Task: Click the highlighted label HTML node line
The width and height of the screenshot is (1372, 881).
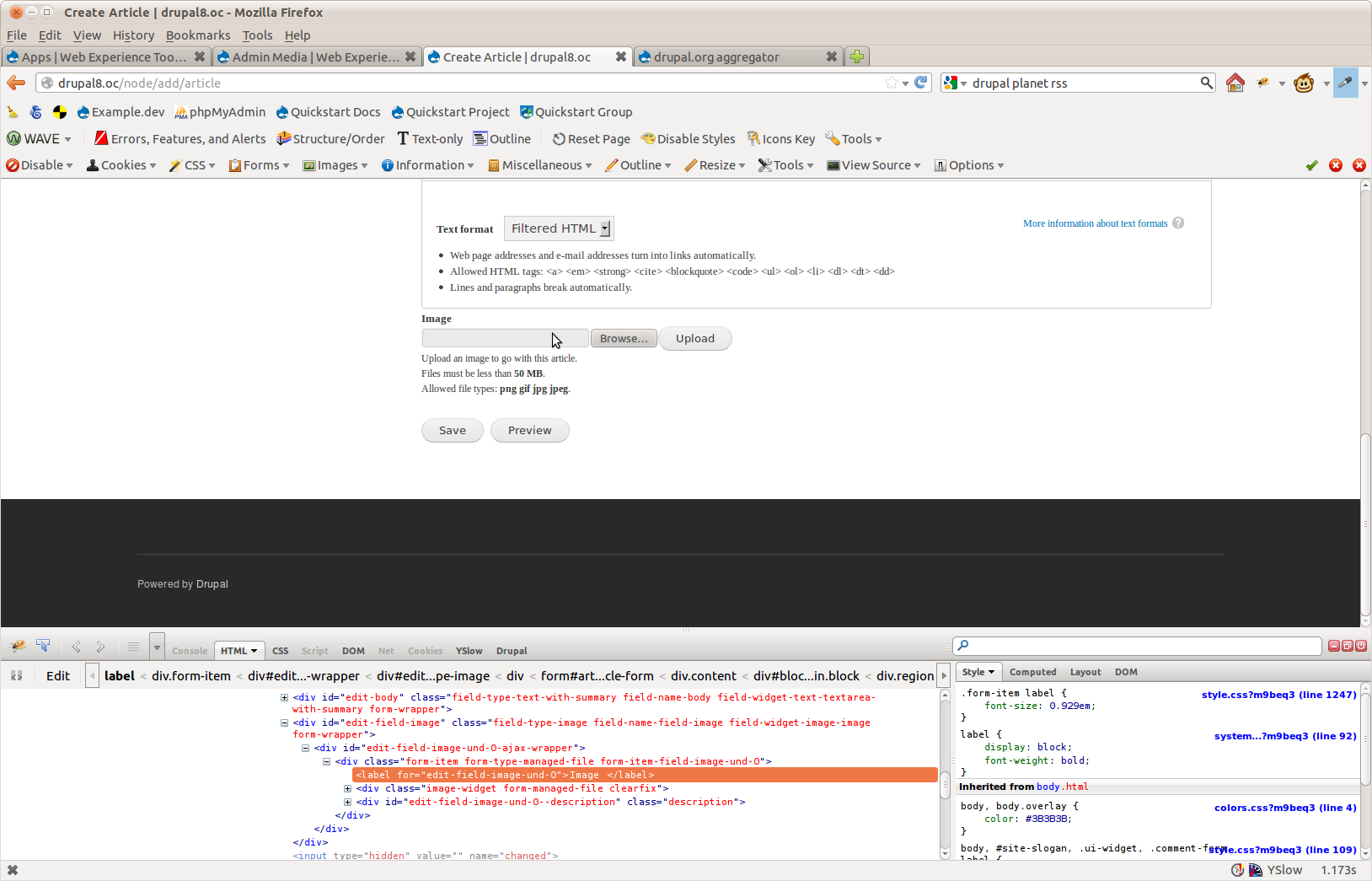Action: [645, 775]
